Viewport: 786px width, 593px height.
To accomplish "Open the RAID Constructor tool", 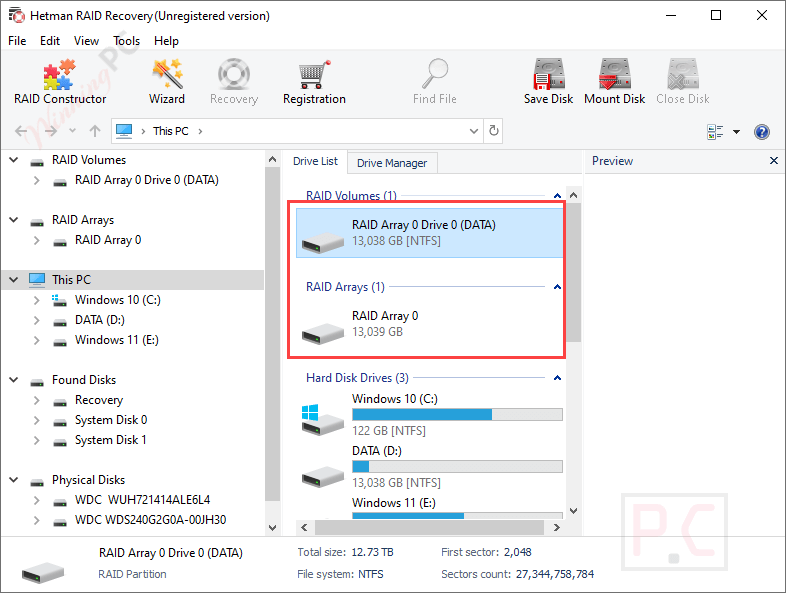I will [60, 82].
